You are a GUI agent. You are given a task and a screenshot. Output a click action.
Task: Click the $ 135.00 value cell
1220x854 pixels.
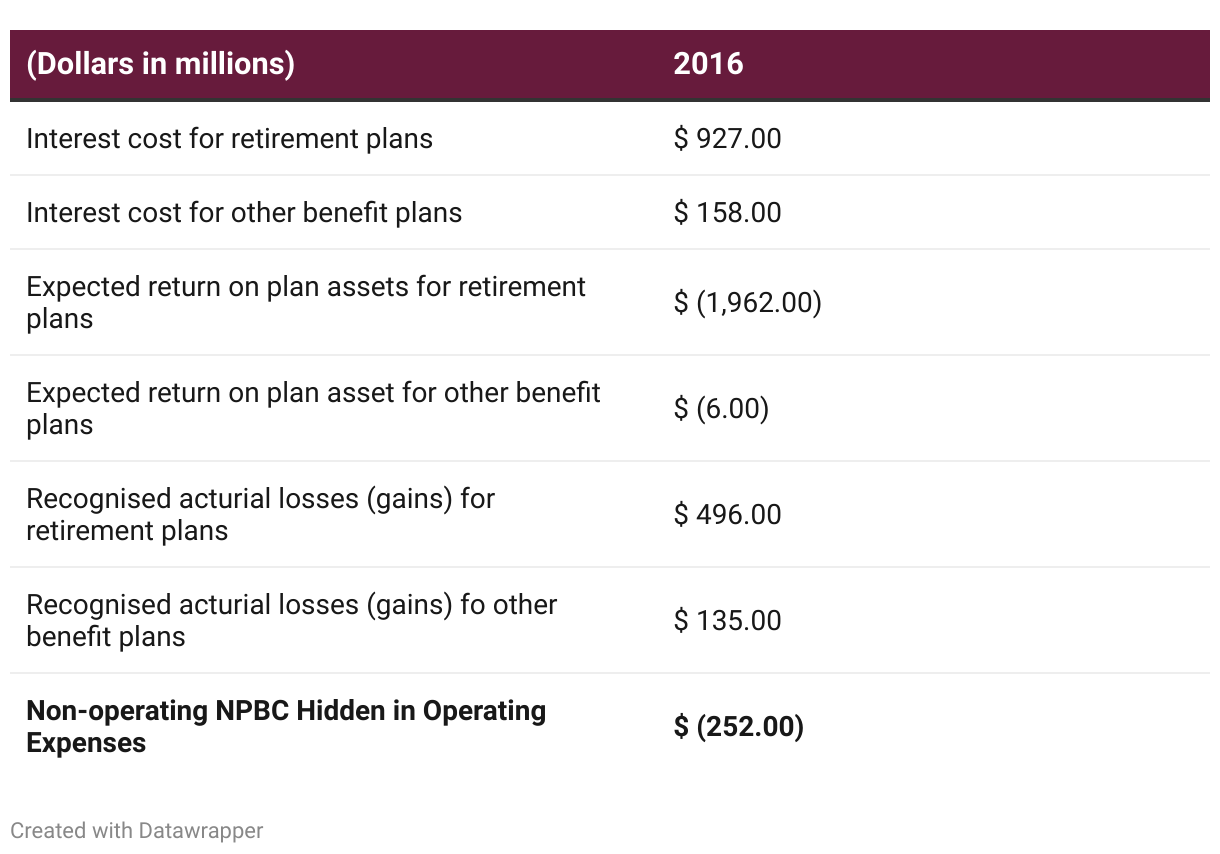(727, 620)
